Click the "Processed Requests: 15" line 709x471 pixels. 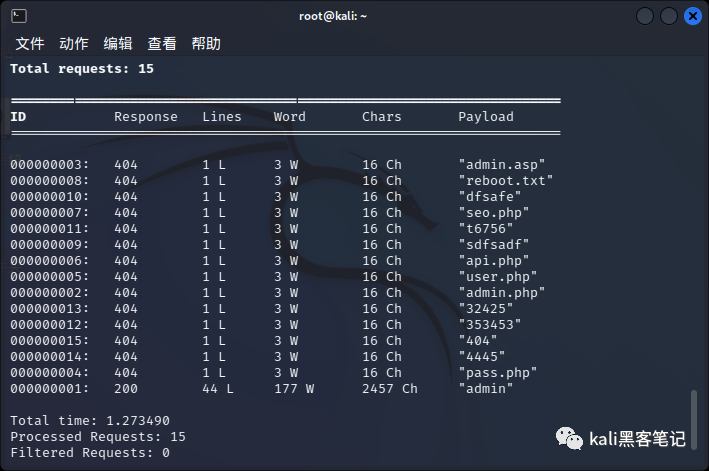98,437
